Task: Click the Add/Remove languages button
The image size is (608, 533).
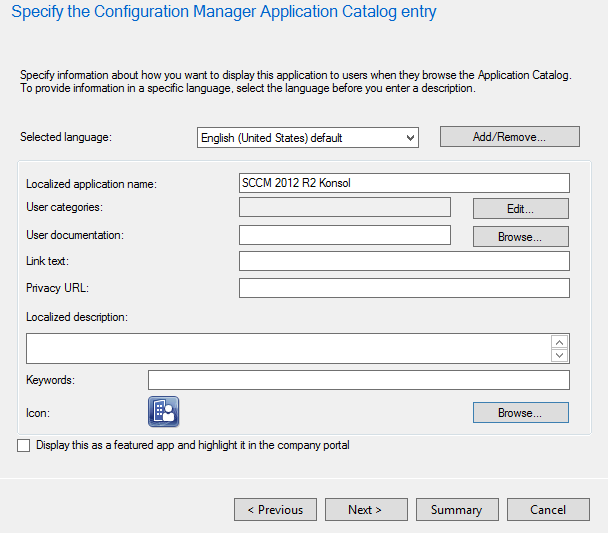Action: (510, 137)
